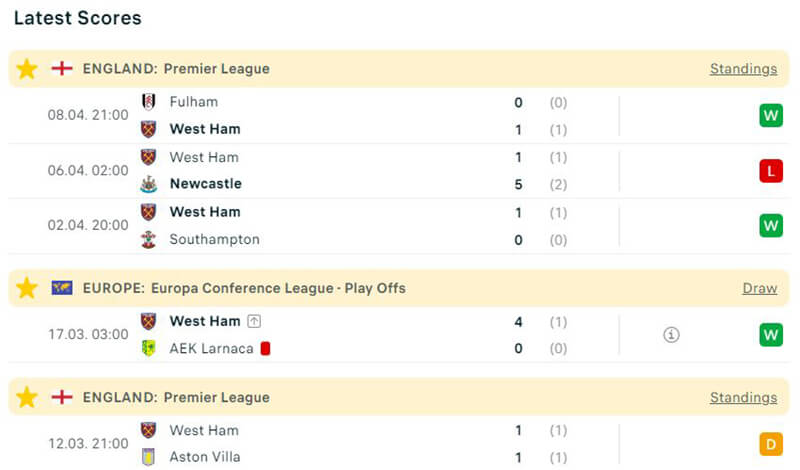The width and height of the screenshot is (800, 470).
Task: Click the red L badge for Newcastle match
Action: click(x=770, y=171)
